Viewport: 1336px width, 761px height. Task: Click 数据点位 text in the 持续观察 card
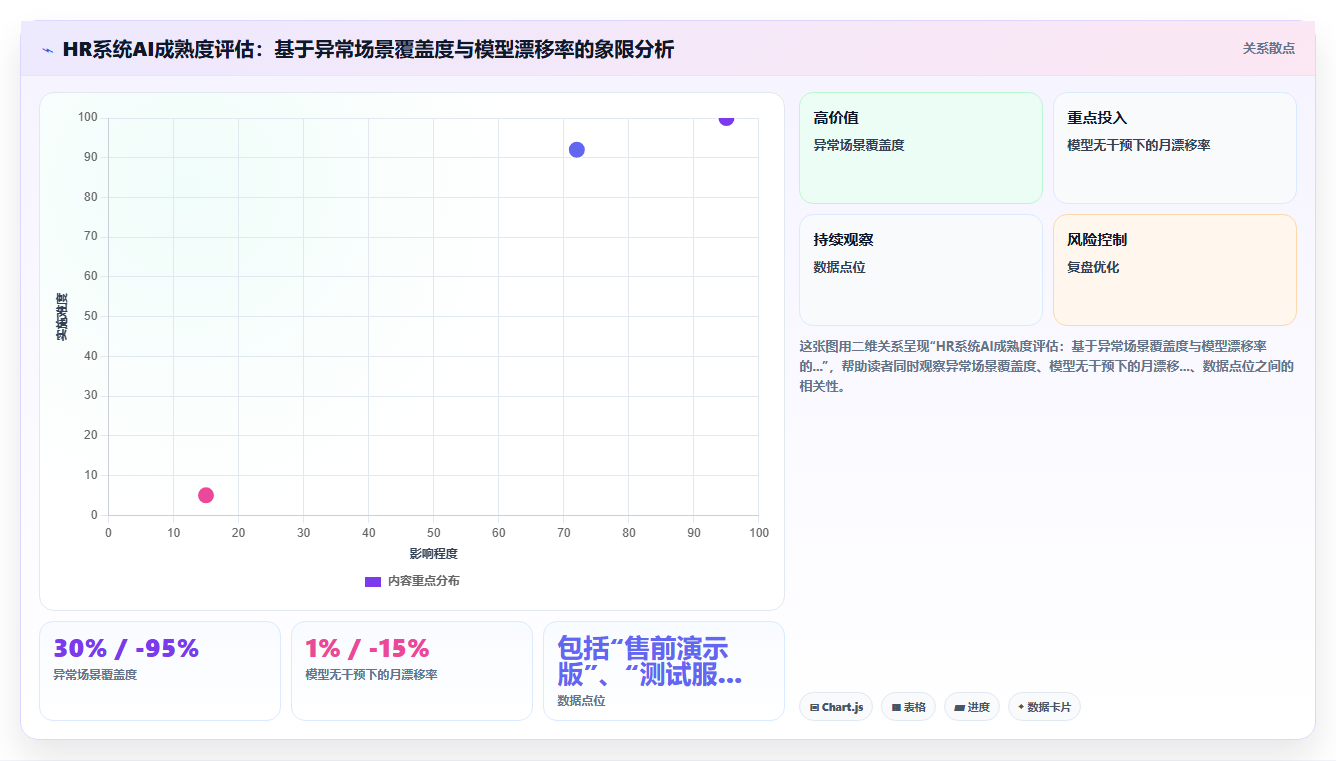coord(839,267)
